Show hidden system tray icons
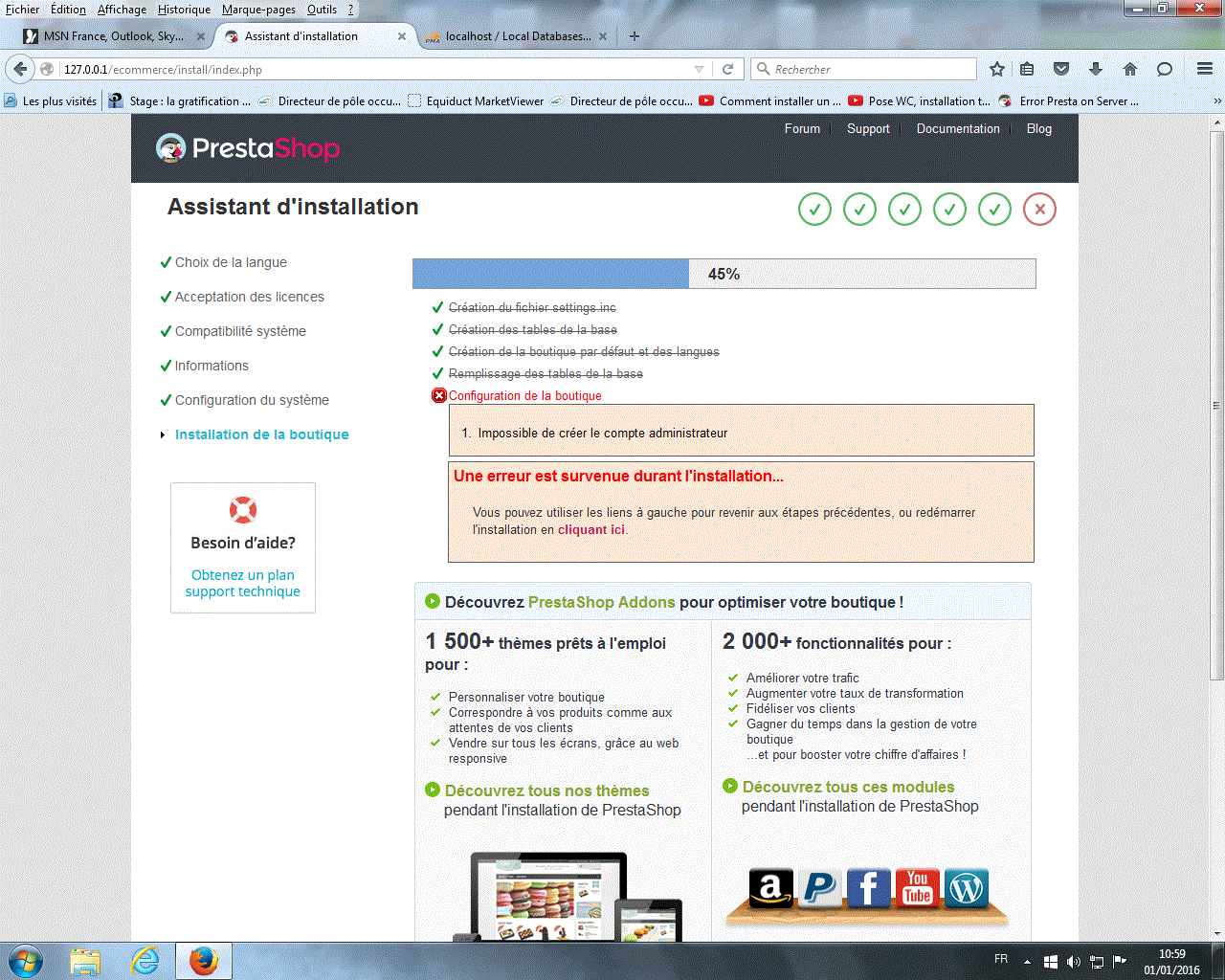Screen dimensions: 1225x980 1027,961
